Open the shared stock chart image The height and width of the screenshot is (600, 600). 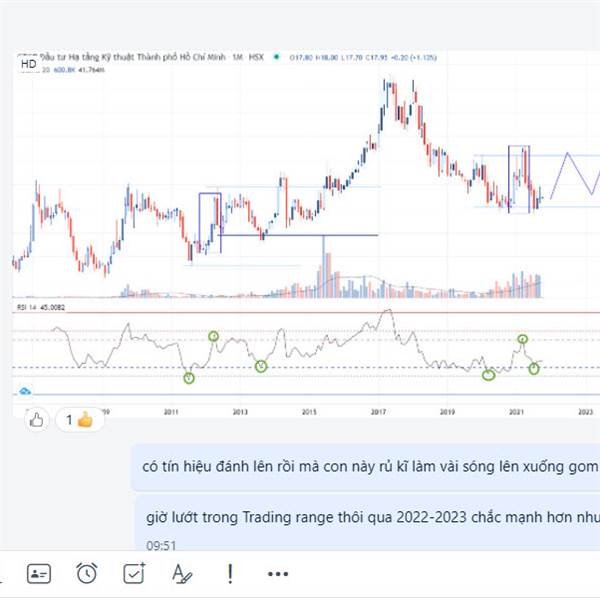[300, 200]
